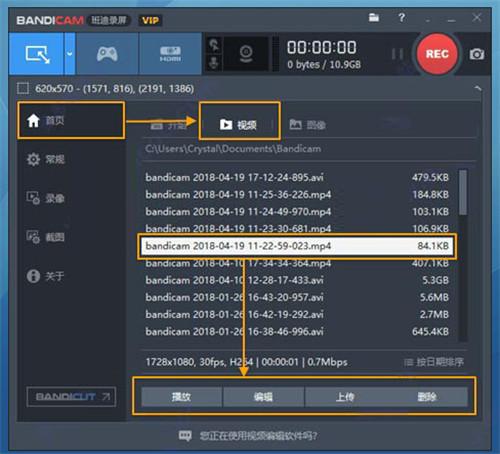The width and height of the screenshot is (500, 454).
Task: Click the pause recording button
Action: (397, 54)
